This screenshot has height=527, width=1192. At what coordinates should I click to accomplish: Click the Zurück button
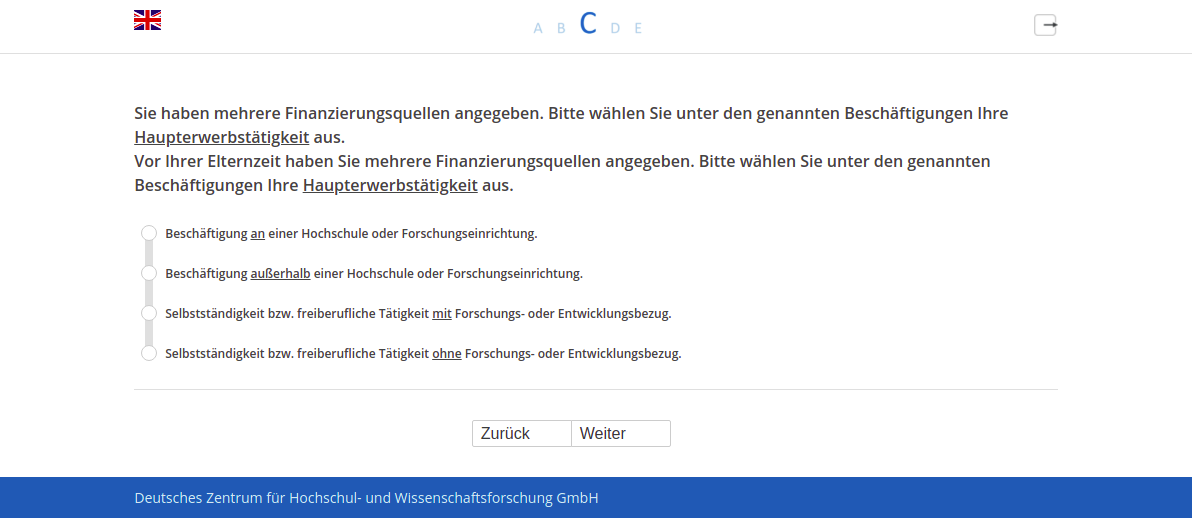point(522,433)
